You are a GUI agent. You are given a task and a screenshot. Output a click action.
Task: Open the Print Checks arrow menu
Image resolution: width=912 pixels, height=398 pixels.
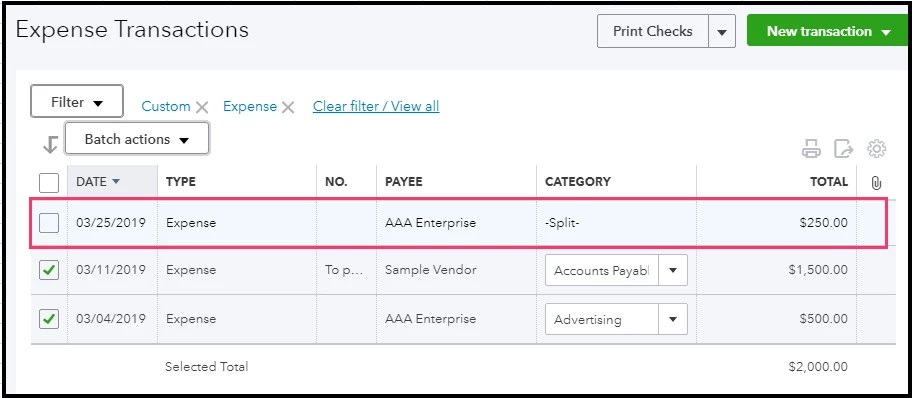[722, 31]
